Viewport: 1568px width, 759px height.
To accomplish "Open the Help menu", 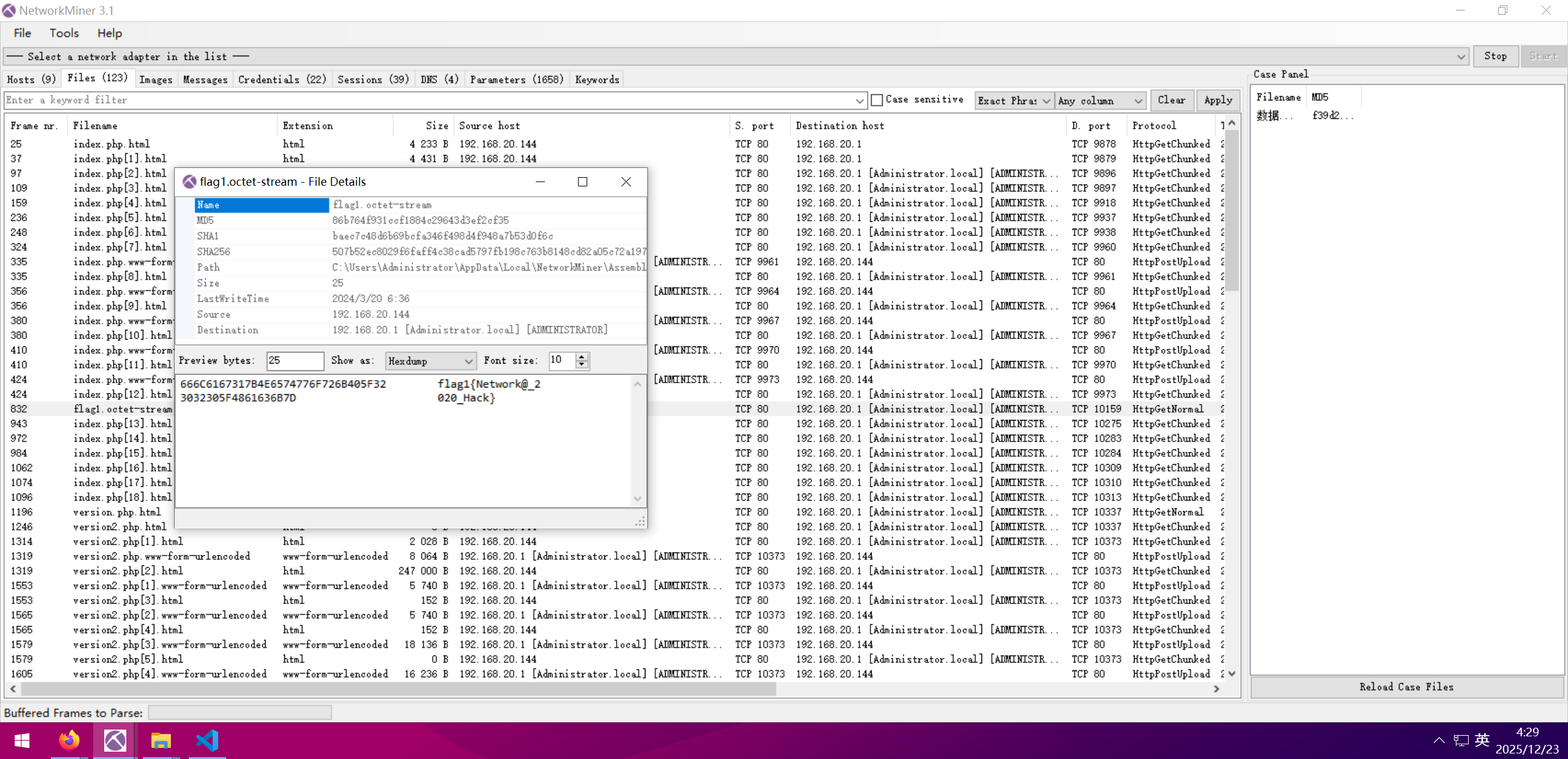I will 110,33.
